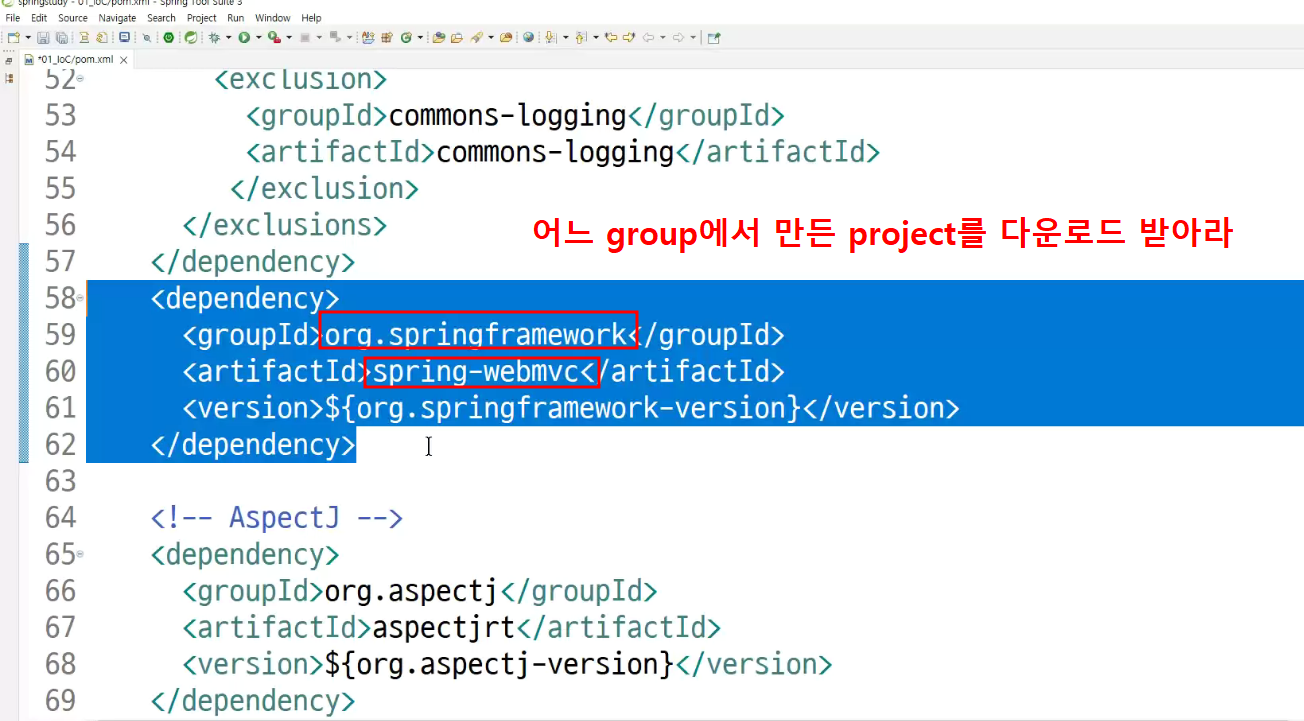Viewport: 1304px width, 721px height.
Task: Toggle Skip All Breakpoints
Action: click(147, 38)
